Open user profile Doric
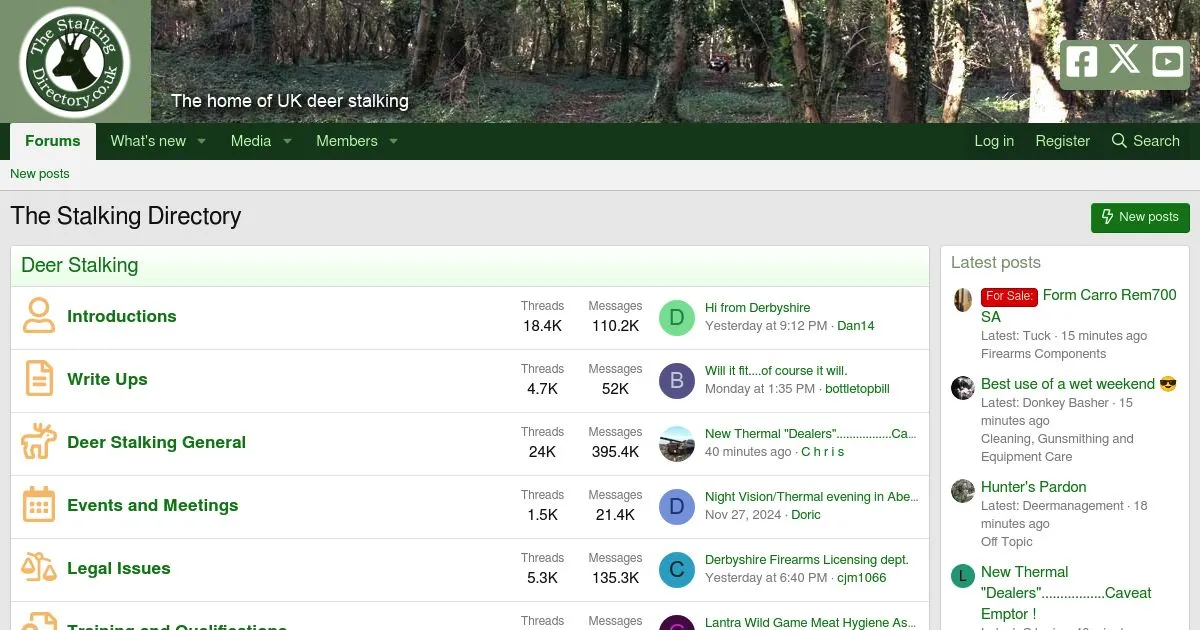The height and width of the screenshot is (630, 1200). click(x=806, y=515)
